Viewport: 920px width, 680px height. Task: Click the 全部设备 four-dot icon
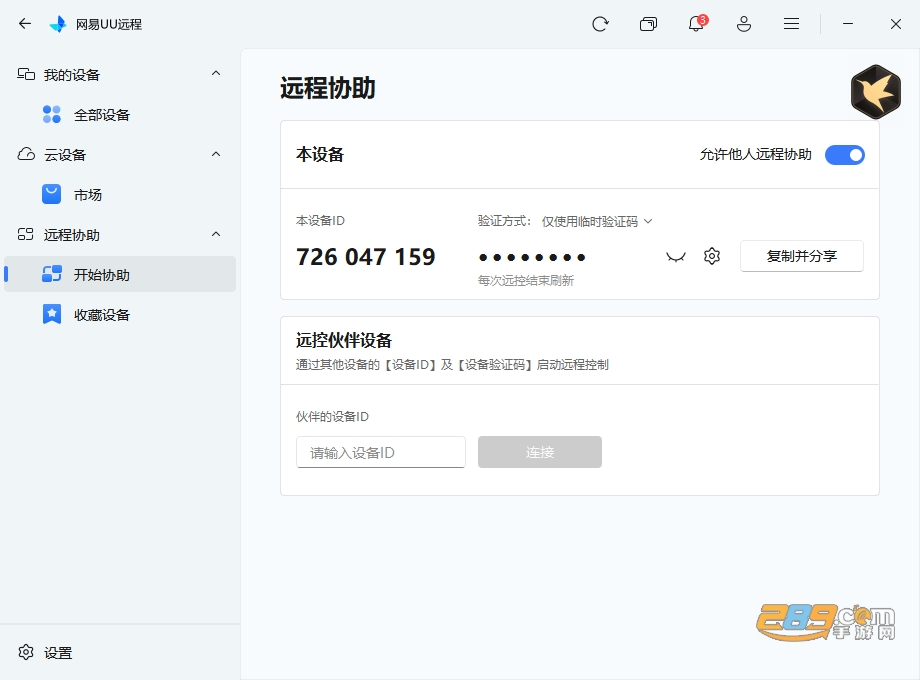52,114
